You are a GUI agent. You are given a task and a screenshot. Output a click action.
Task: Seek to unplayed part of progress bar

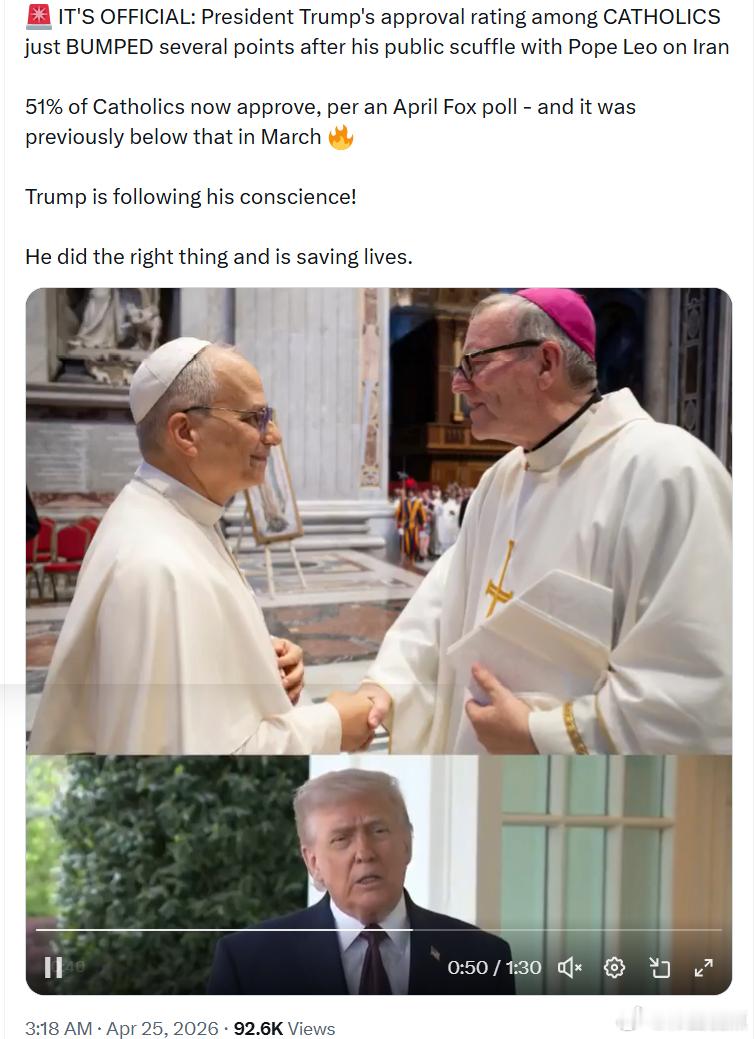(567, 930)
